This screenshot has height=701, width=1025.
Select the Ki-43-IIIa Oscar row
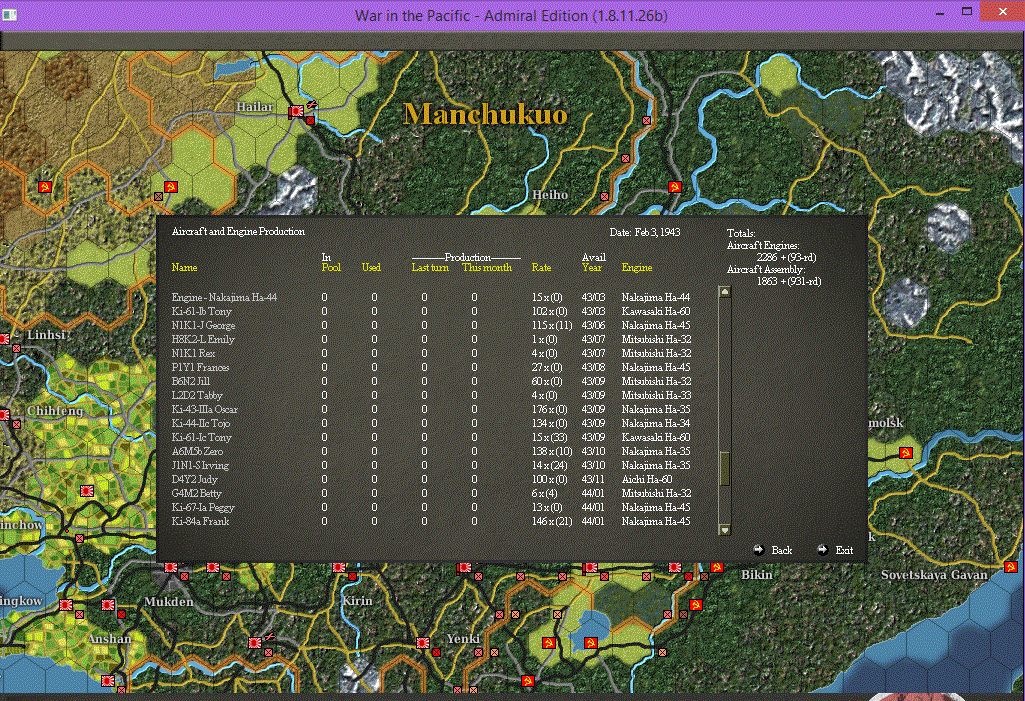point(431,409)
